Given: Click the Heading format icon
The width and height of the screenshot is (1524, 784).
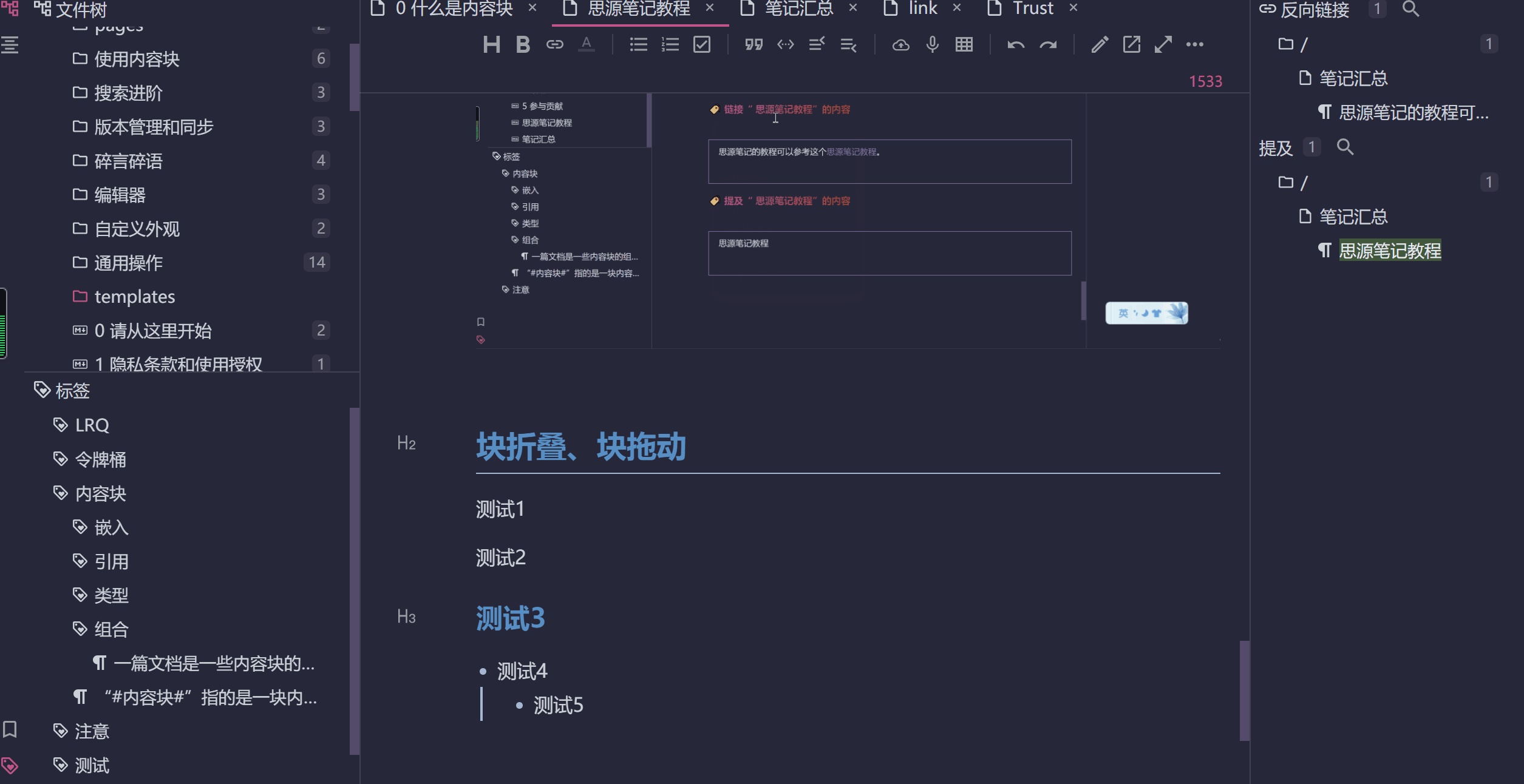Looking at the screenshot, I should [491, 44].
